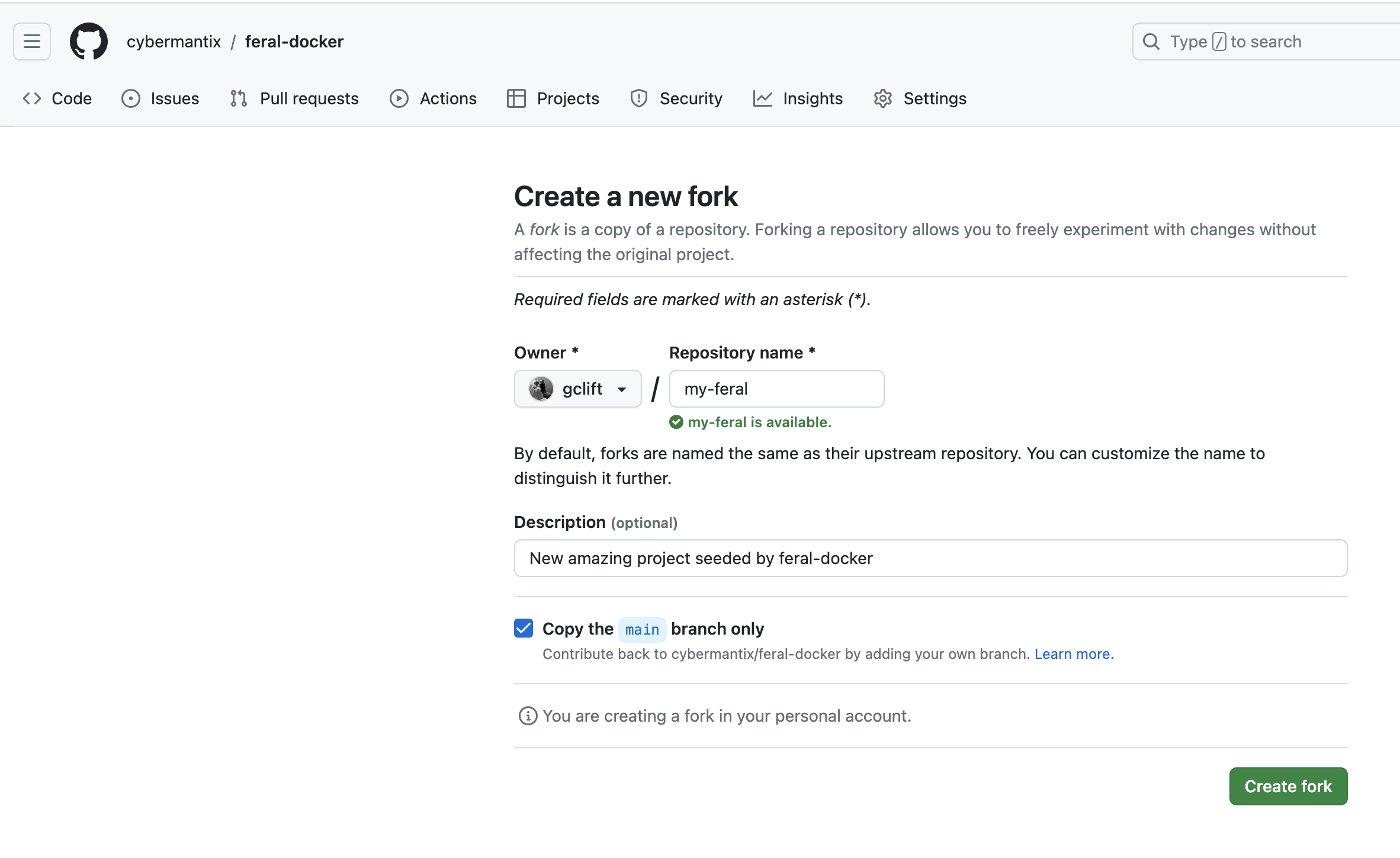Open the feral-docker repository link
Viewport: 1400px width, 858px height.
[x=294, y=41]
